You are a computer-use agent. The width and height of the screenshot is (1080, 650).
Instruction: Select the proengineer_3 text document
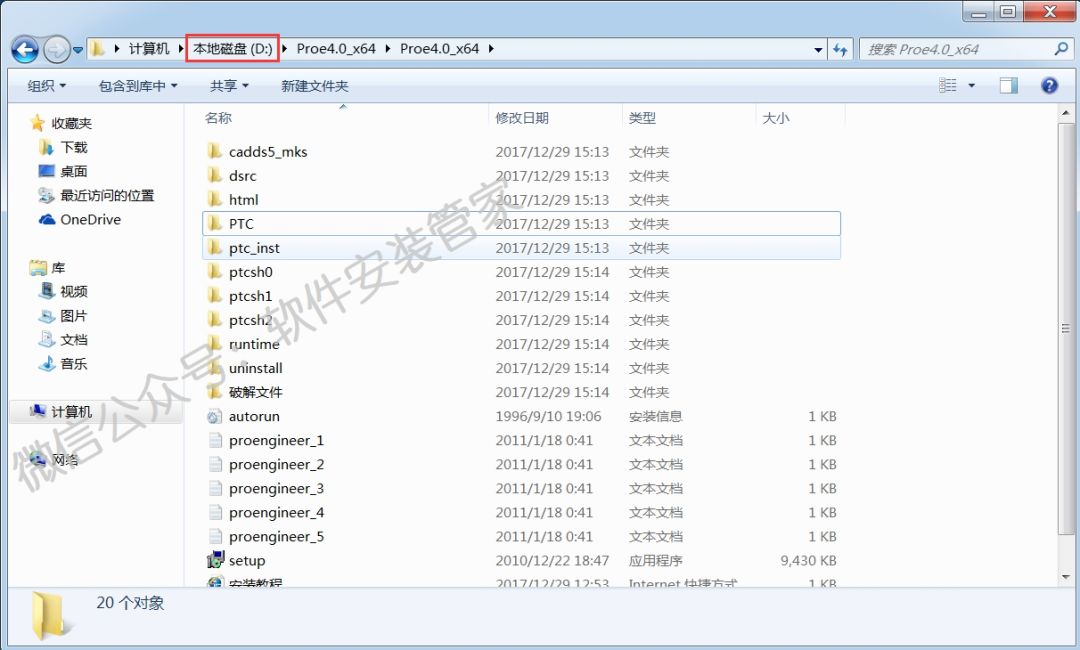276,489
